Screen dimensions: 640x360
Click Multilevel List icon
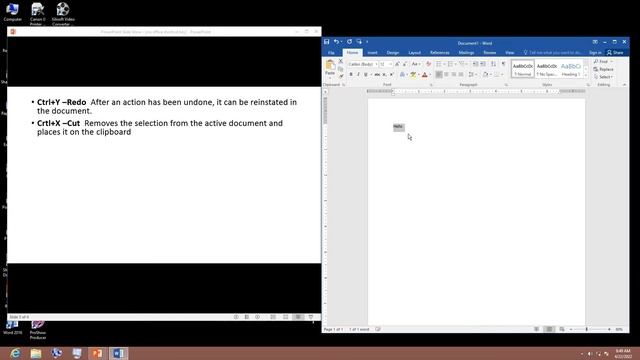pyautogui.click(x=462, y=64)
